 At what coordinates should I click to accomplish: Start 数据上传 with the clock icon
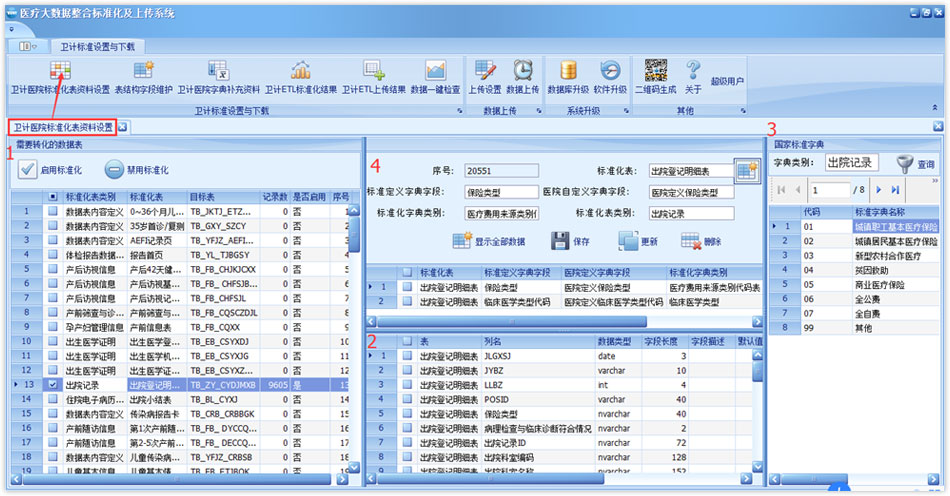[x=523, y=78]
